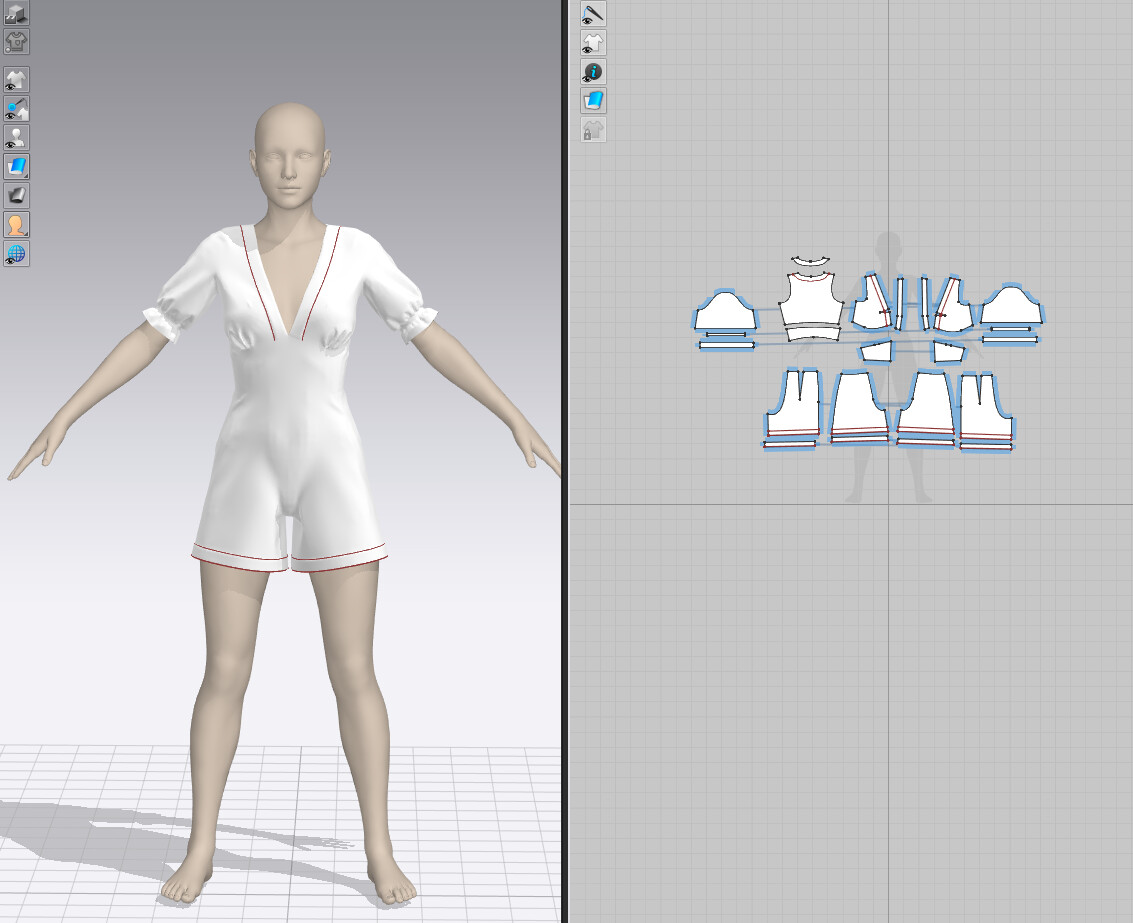Select the right under-bust panel piece
Screen dimensions: 1133x923
coord(949,352)
